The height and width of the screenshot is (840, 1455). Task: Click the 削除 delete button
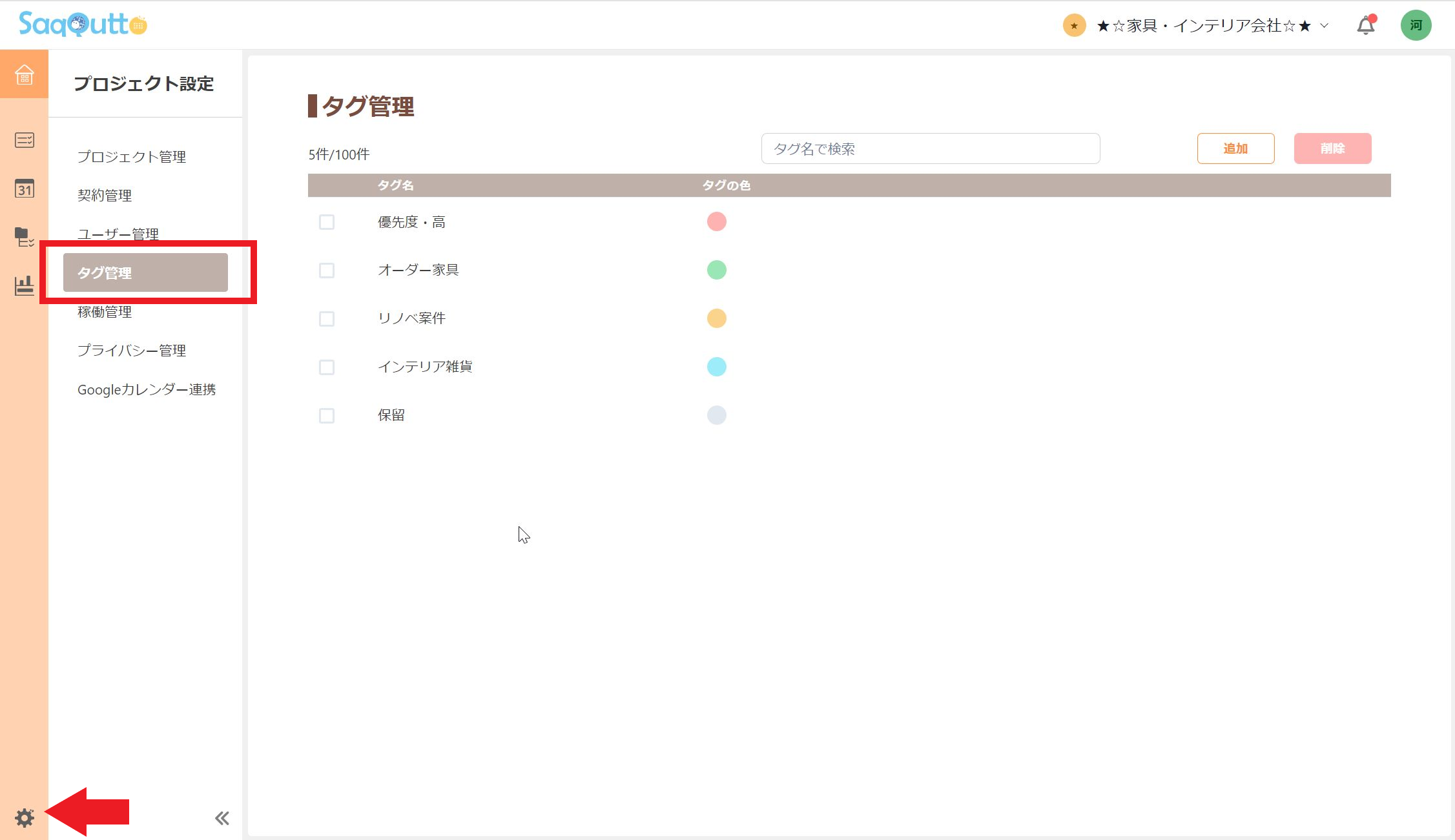[x=1332, y=148]
